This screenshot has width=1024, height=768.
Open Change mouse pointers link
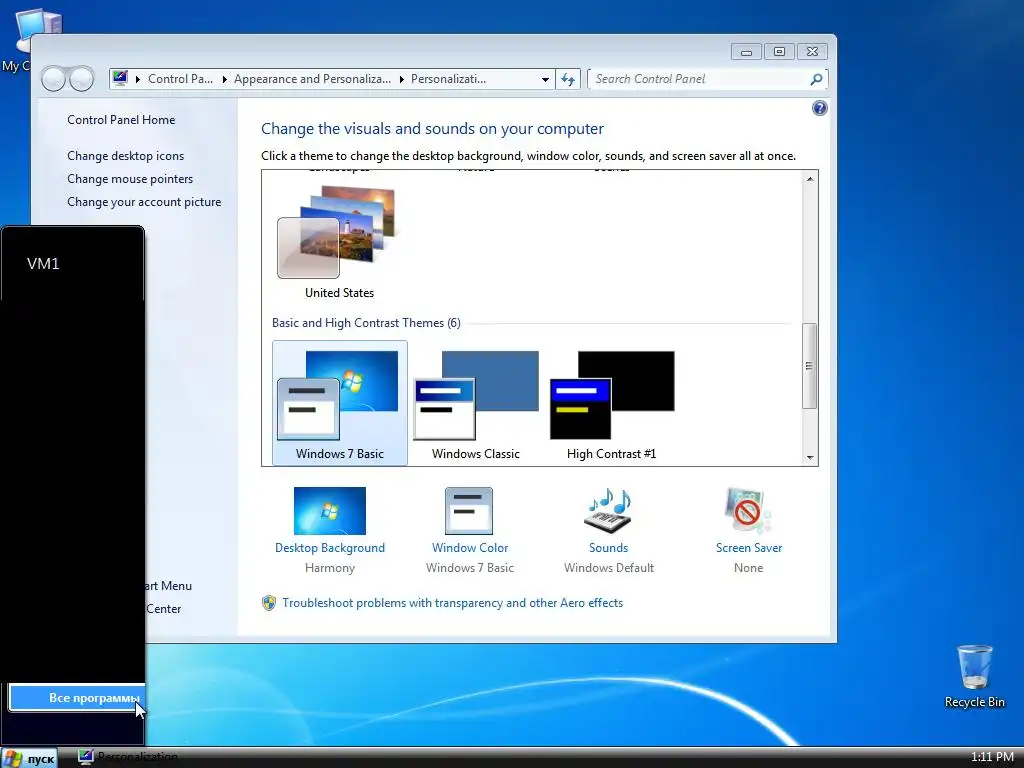click(130, 178)
